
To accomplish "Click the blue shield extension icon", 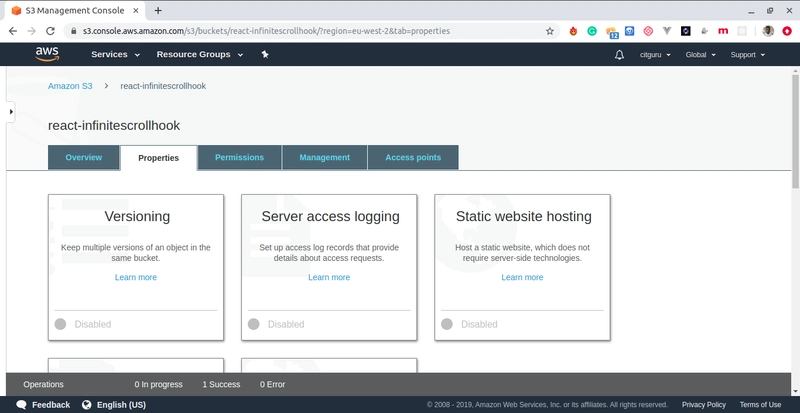I will coord(630,31).
